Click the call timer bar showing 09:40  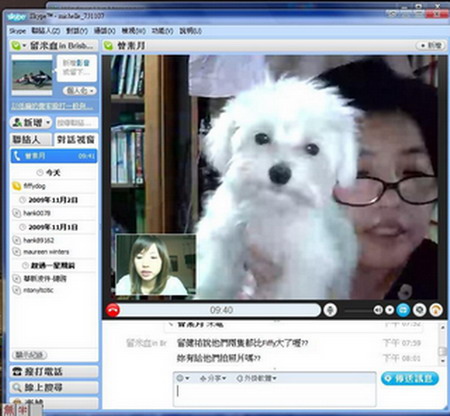[221, 310]
